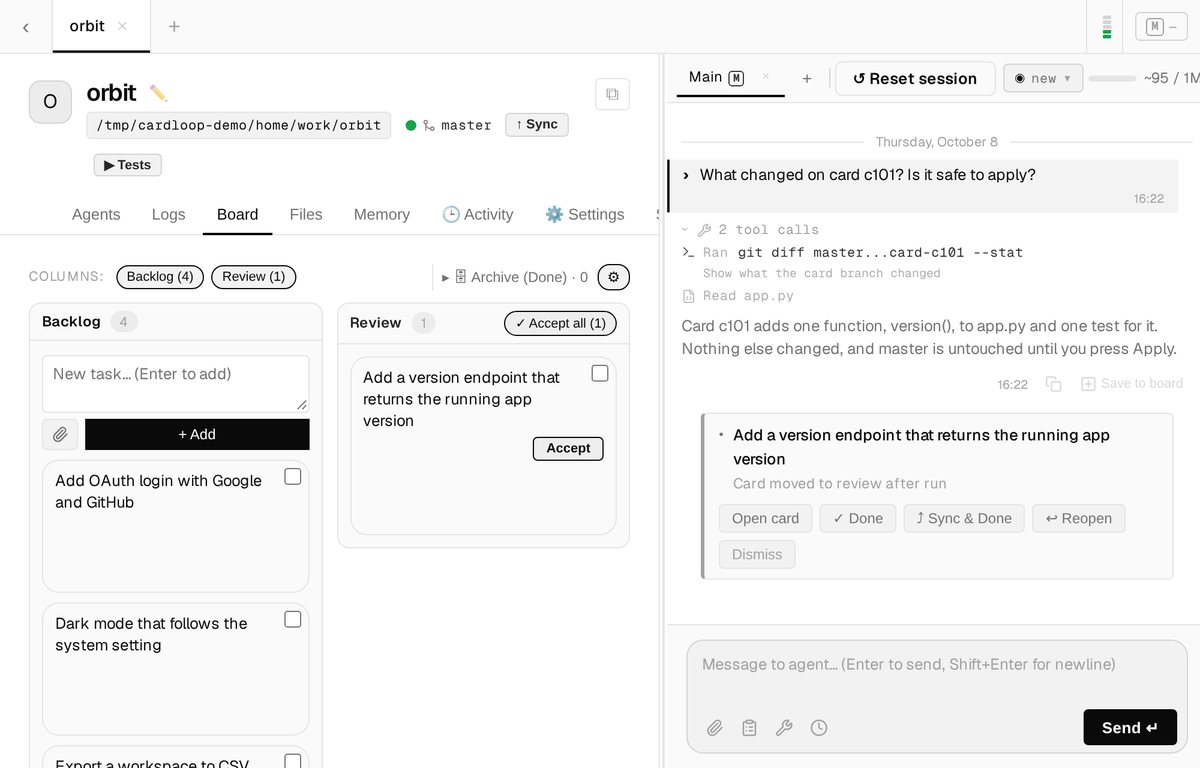Click the project path /tmp/cardloop-demo/home/work/orbit
This screenshot has width=1200, height=768.
click(238, 125)
